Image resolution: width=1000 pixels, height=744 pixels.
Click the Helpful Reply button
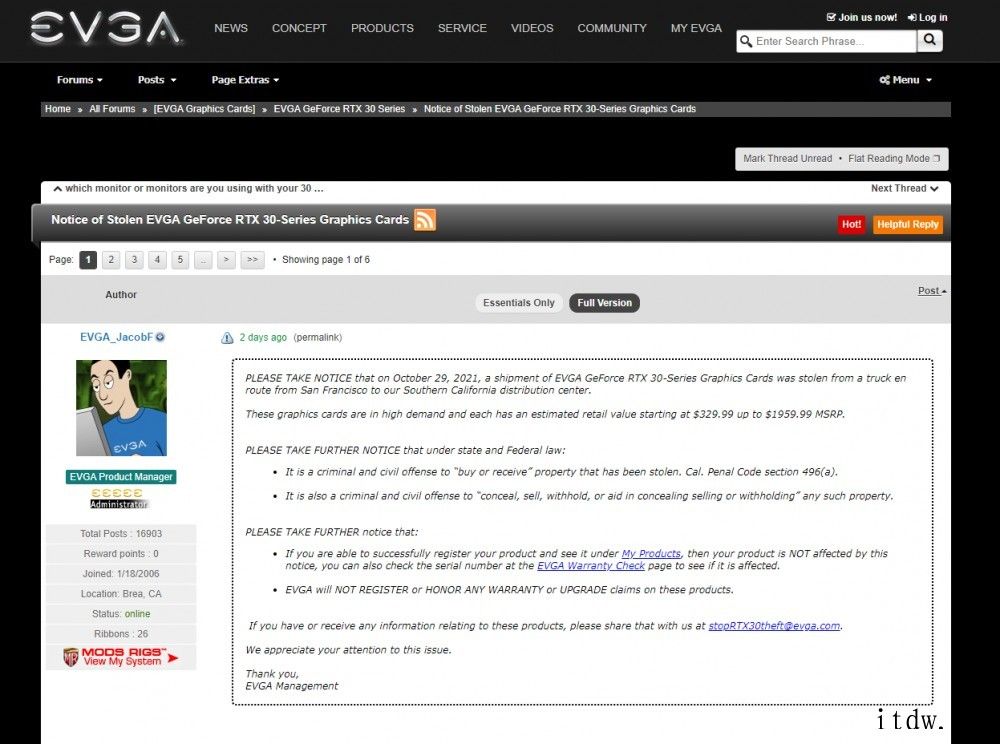[908, 224]
